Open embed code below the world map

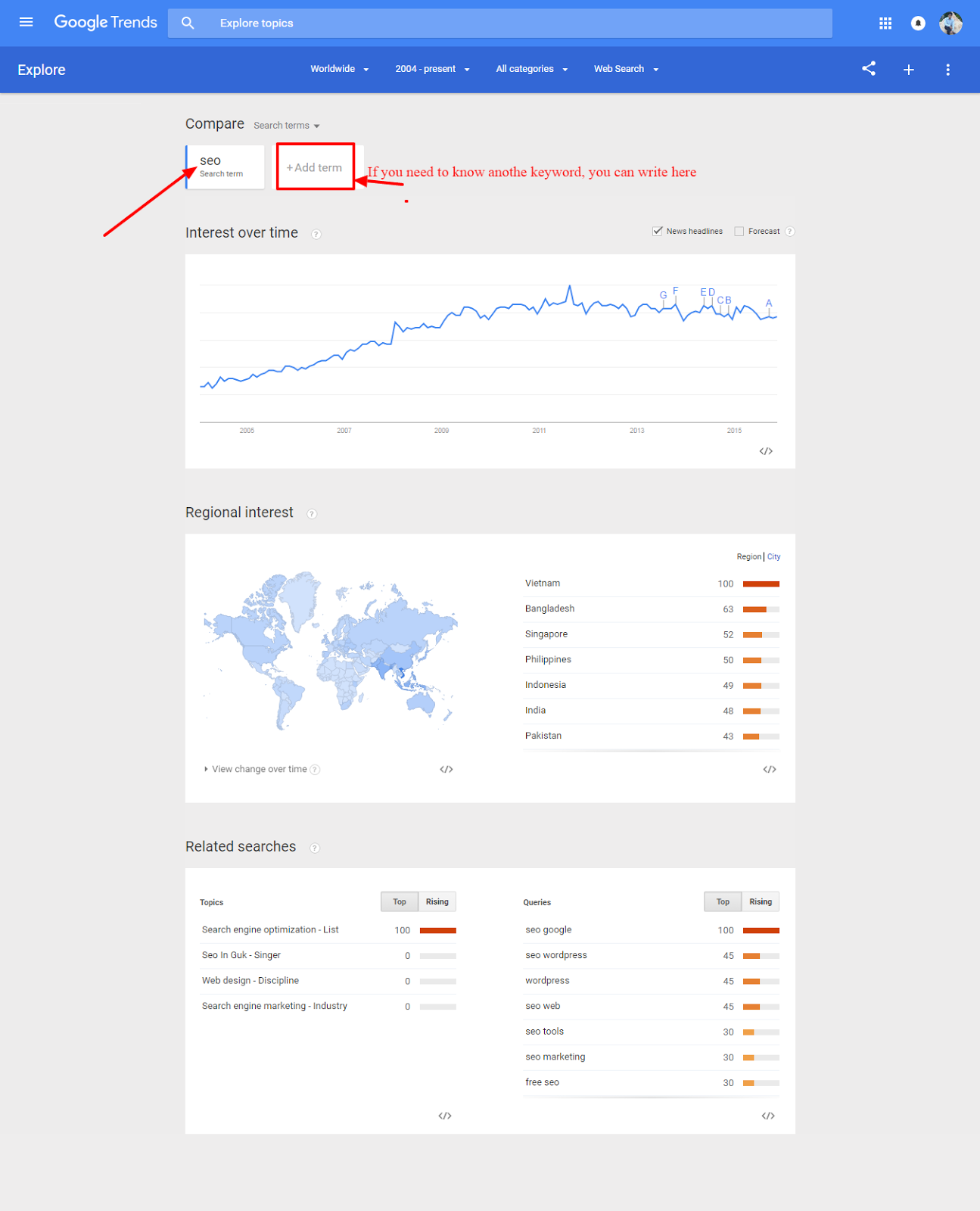tap(446, 769)
